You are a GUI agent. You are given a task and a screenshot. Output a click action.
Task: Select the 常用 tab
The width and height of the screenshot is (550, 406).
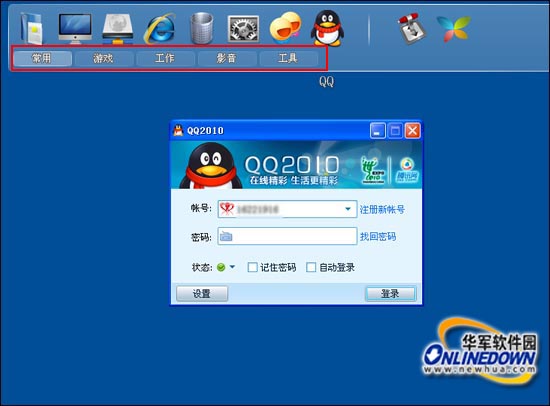tap(42, 58)
